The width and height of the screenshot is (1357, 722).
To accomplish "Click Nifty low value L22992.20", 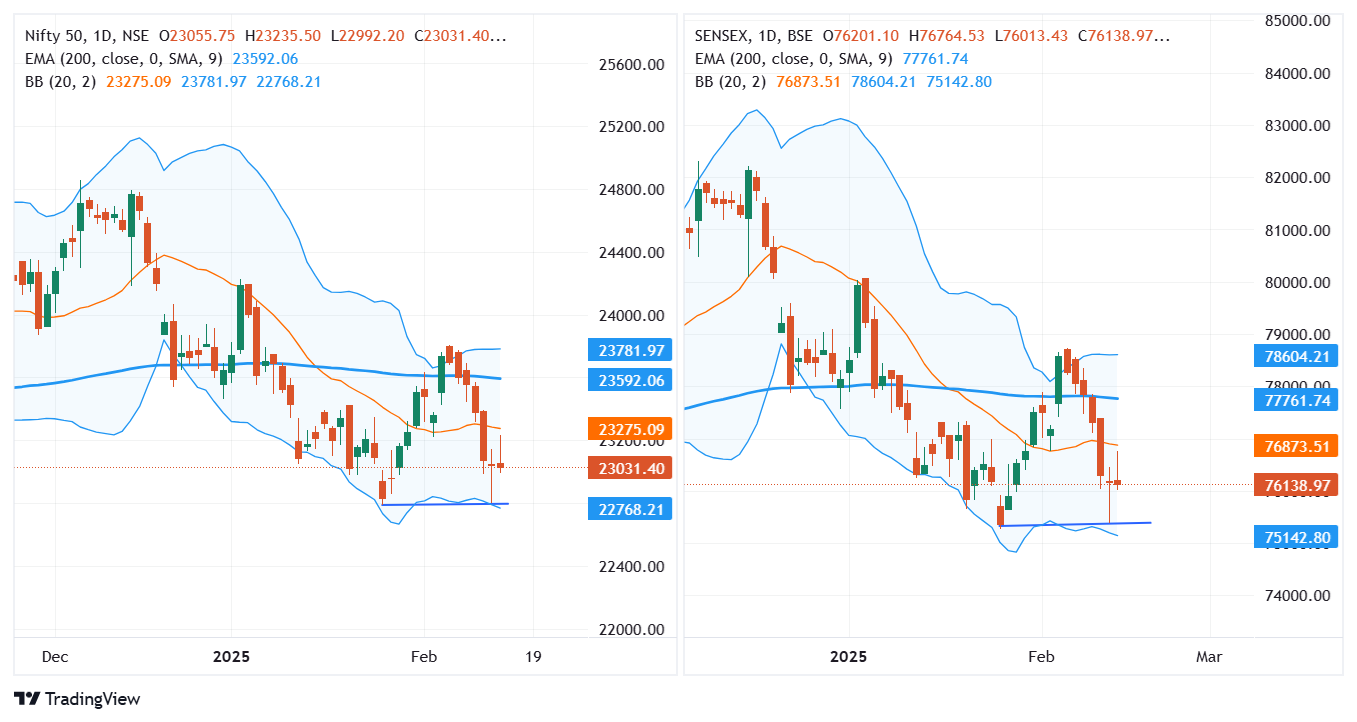I will click(x=366, y=36).
